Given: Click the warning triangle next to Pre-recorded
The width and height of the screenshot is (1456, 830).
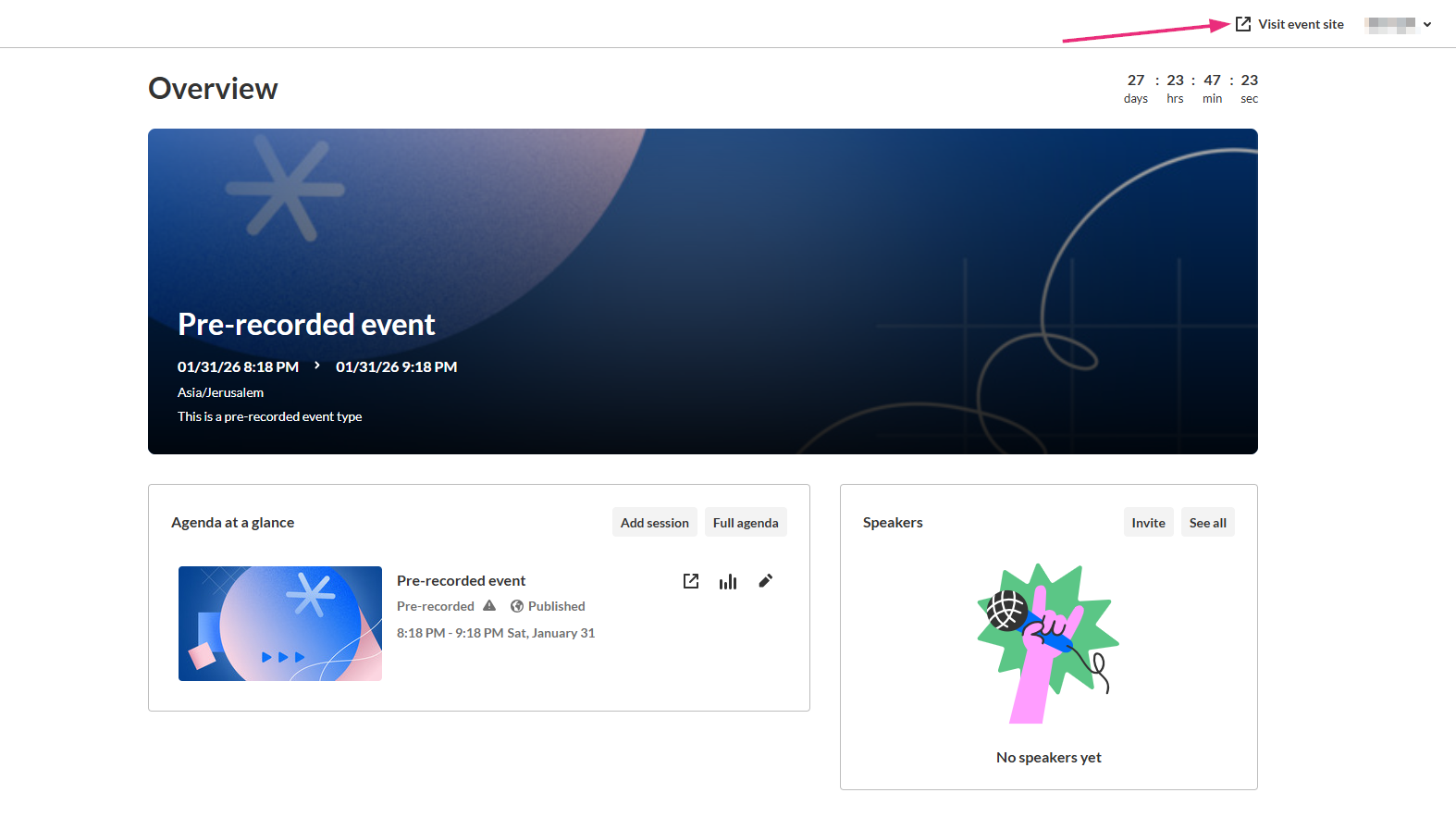Looking at the screenshot, I should 489,606.
